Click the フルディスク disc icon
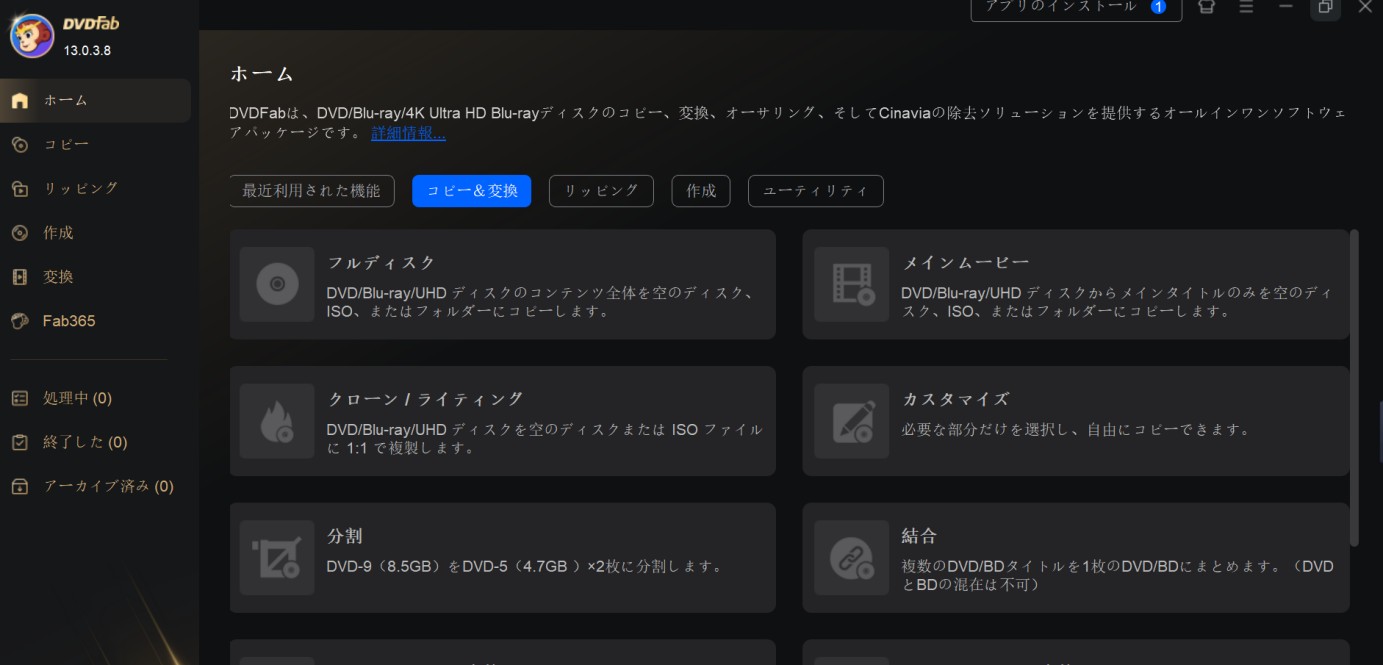This screenshot has height=665, width=1383. pyautogui.click(x=277, y=284)
